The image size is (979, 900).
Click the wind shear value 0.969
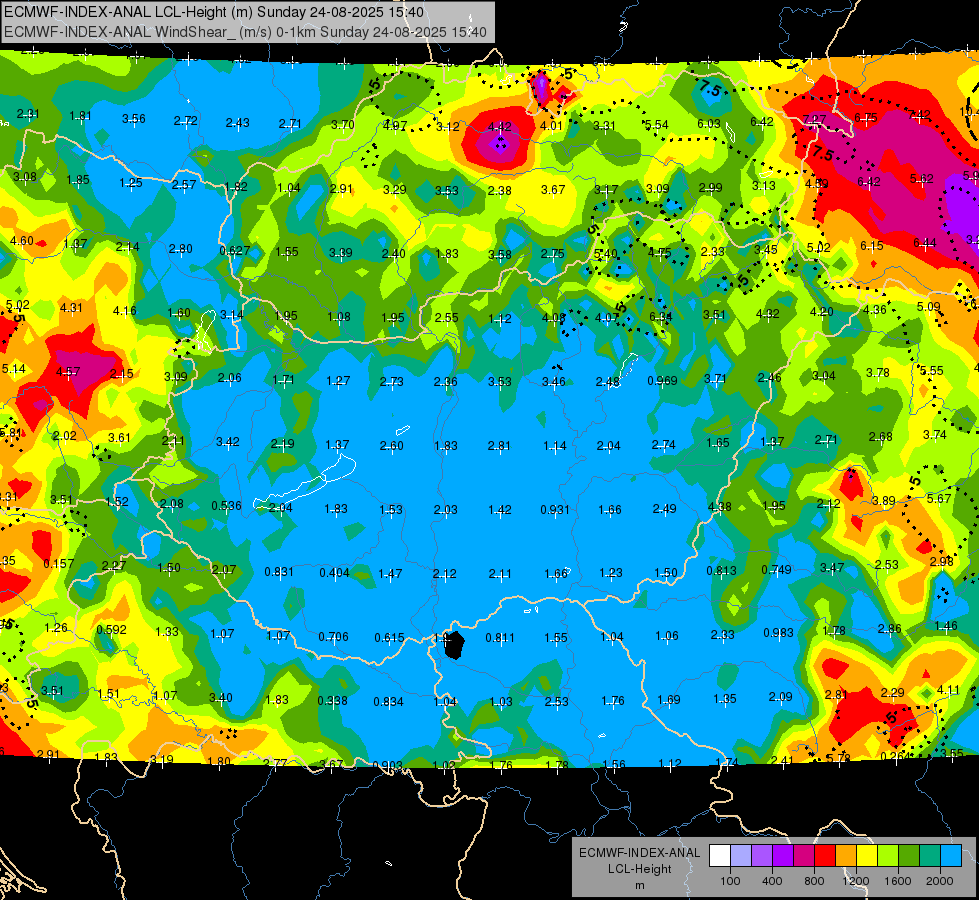click(x=662, y=380)
